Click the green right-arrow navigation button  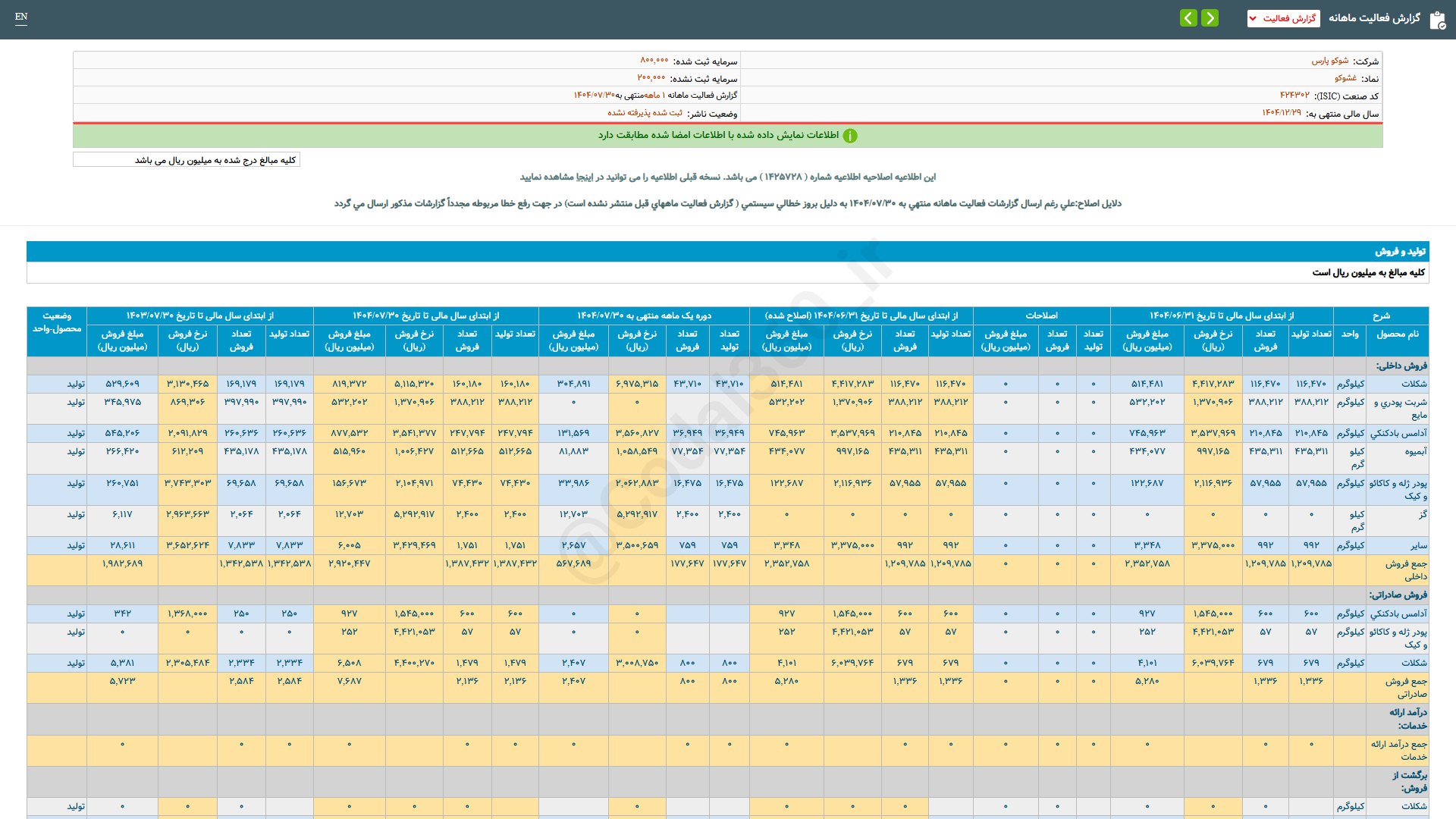point(1210,18)
